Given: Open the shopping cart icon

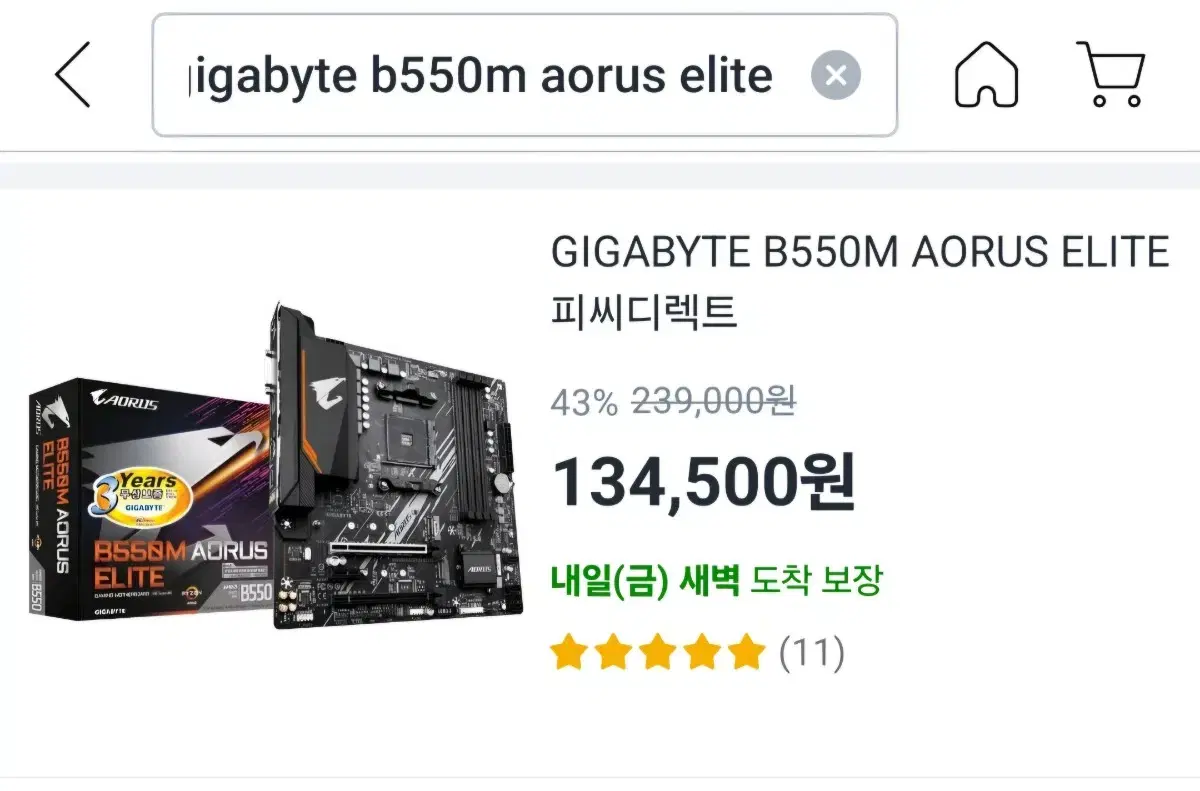Looking at the screenshot, I should (1111, 75).
